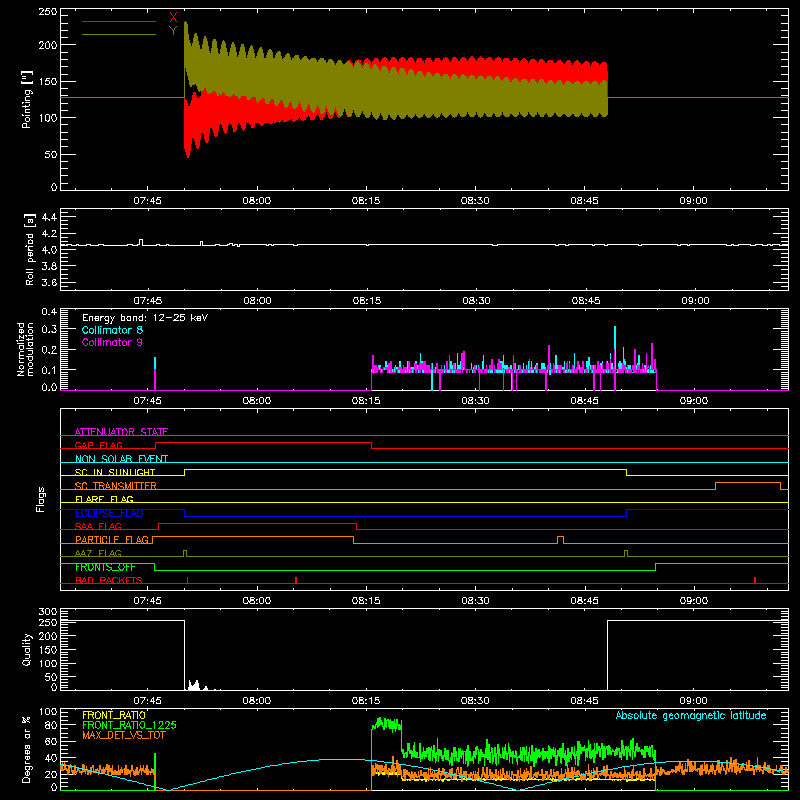Click the BAD_PACKETS label
The width and height of the screenshot is (800, 800).
[x=109, y=580]
